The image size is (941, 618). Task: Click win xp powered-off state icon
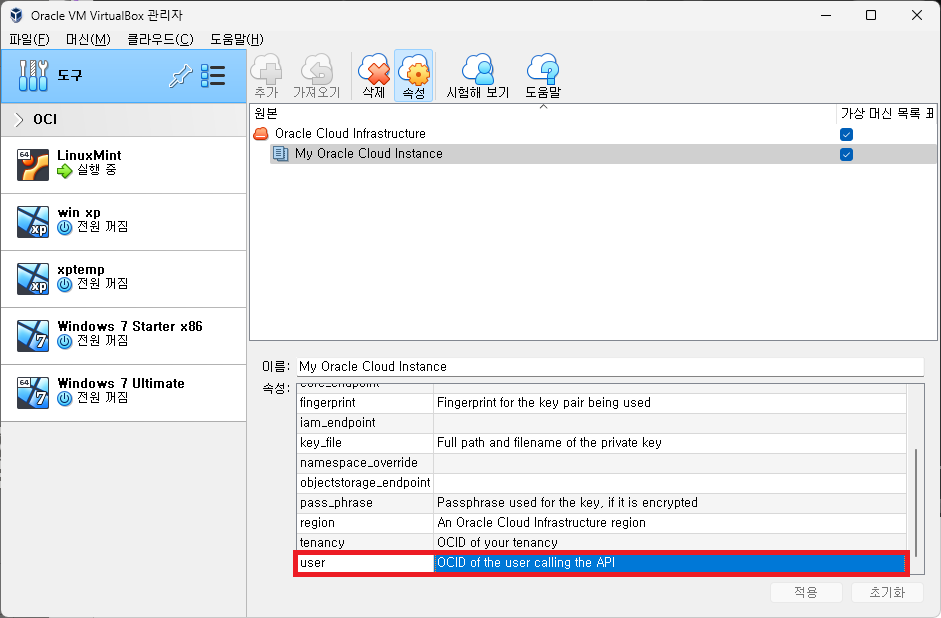click(x=65, y=228)
